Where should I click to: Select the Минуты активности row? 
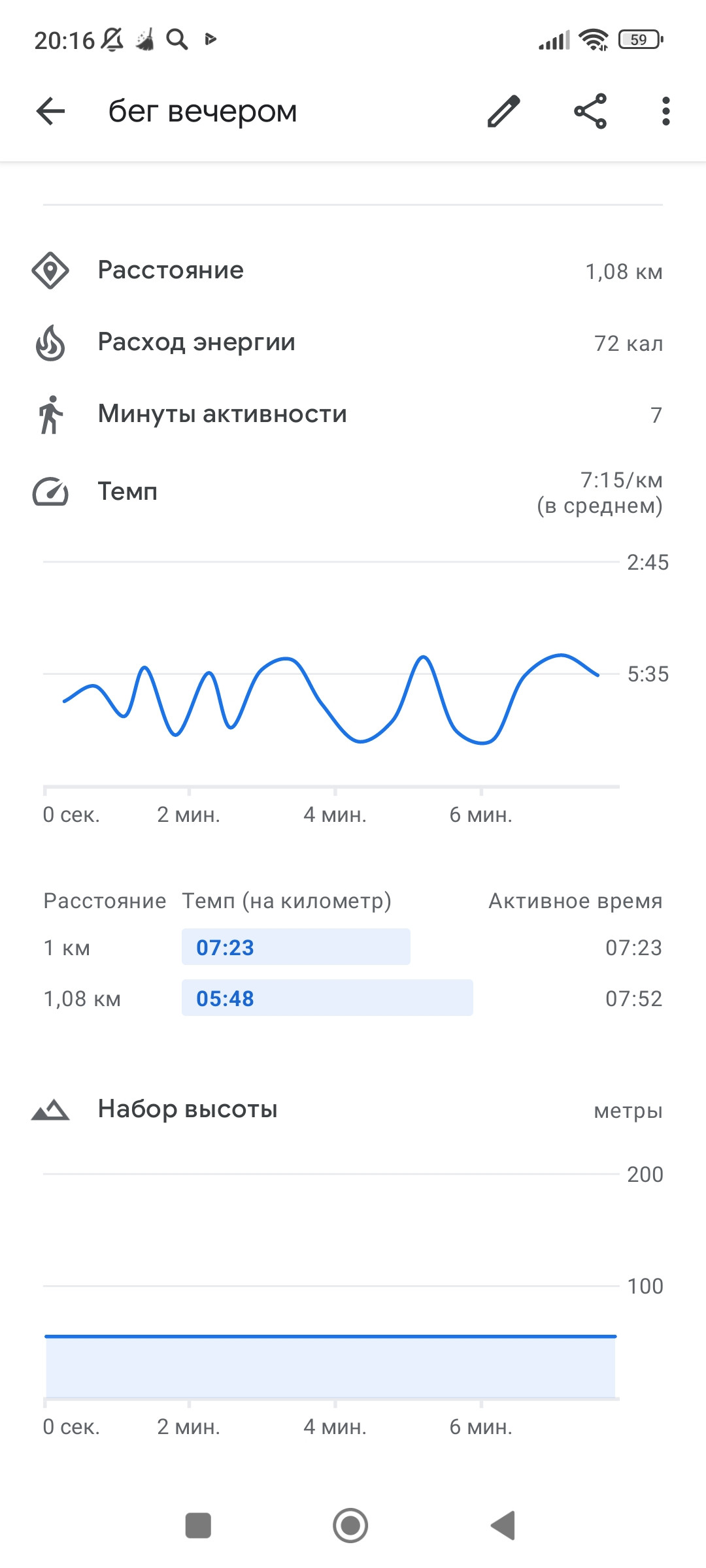tap(353, 414)
